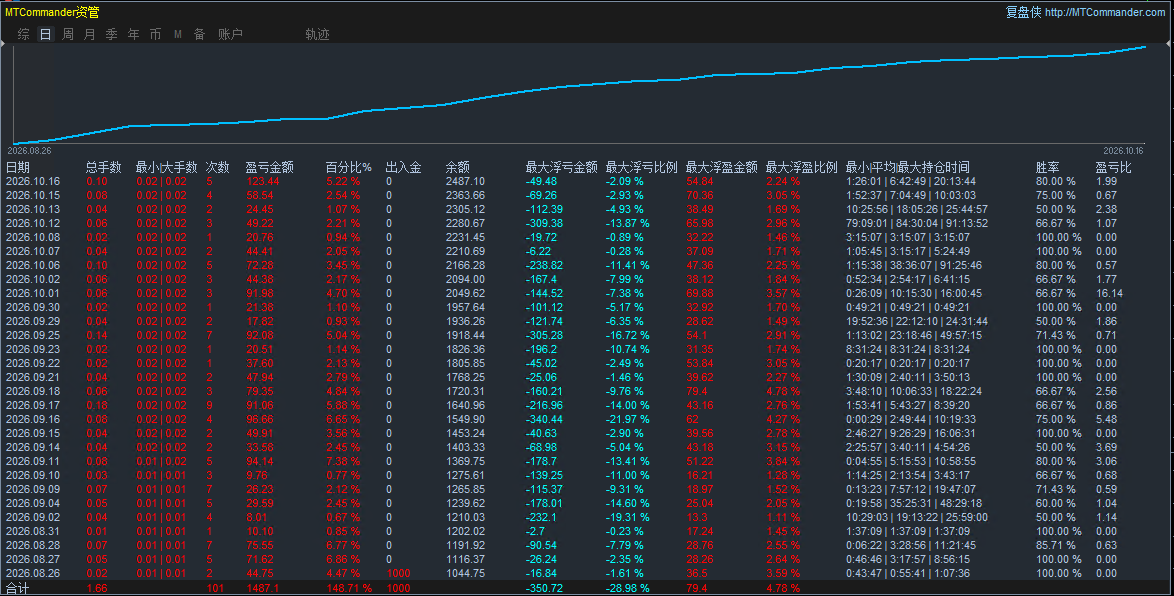This screenshot has width=1174, height=596.
Task: Click the win rate 85.71 %
Action: [x=1056, y=545]
